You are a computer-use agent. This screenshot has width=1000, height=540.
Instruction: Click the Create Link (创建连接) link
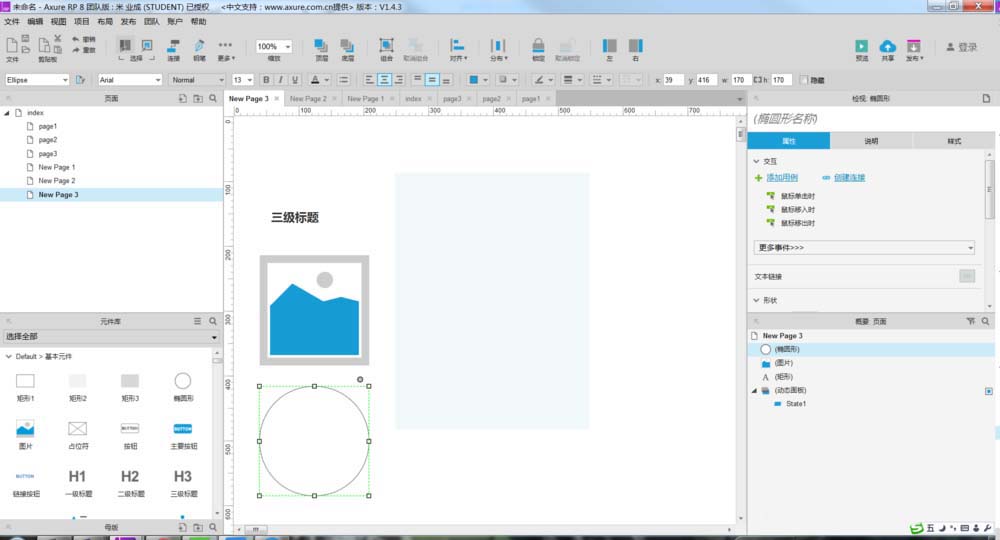(x=849, y=177)
